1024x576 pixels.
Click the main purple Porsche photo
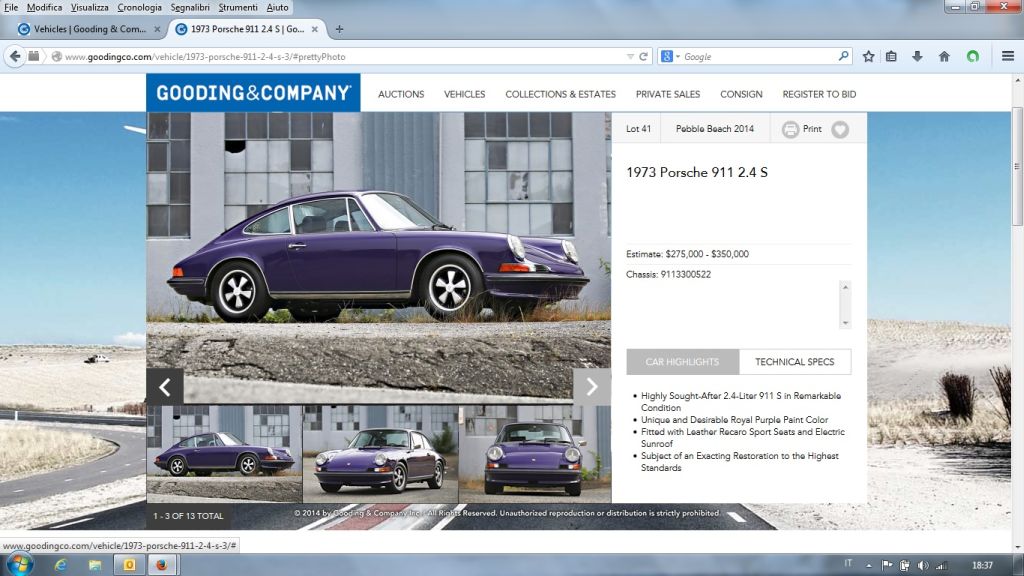coord(379,258)
